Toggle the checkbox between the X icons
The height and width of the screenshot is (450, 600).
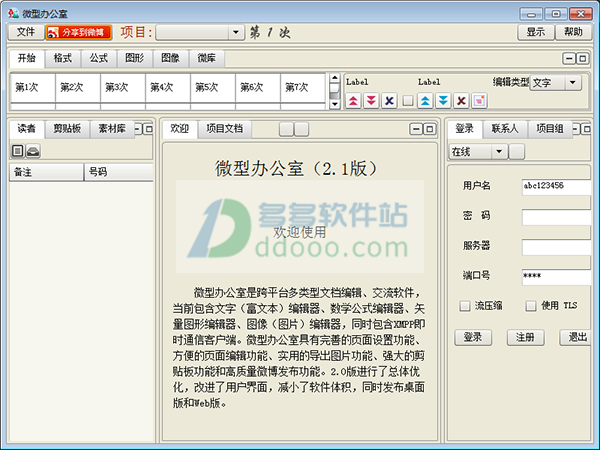coord(408,101)
